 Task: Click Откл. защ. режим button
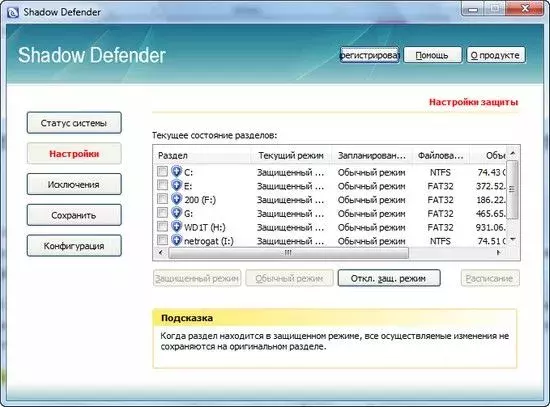click(389, 279)
